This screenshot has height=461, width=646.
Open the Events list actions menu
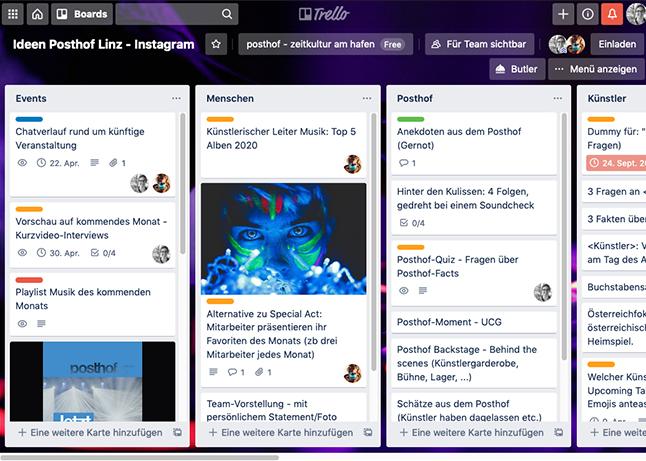tap(176, 99)
